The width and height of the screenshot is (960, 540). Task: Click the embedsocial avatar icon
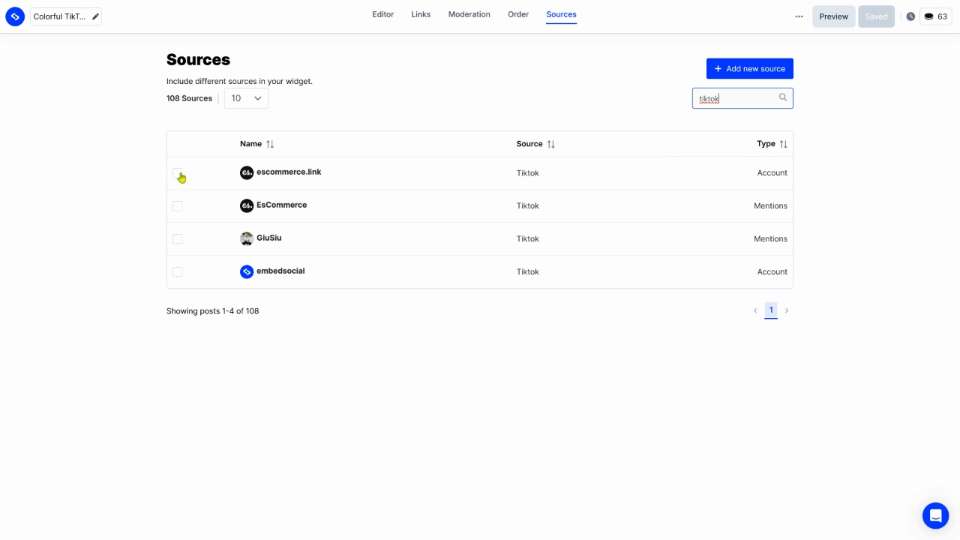coord(247,271)
